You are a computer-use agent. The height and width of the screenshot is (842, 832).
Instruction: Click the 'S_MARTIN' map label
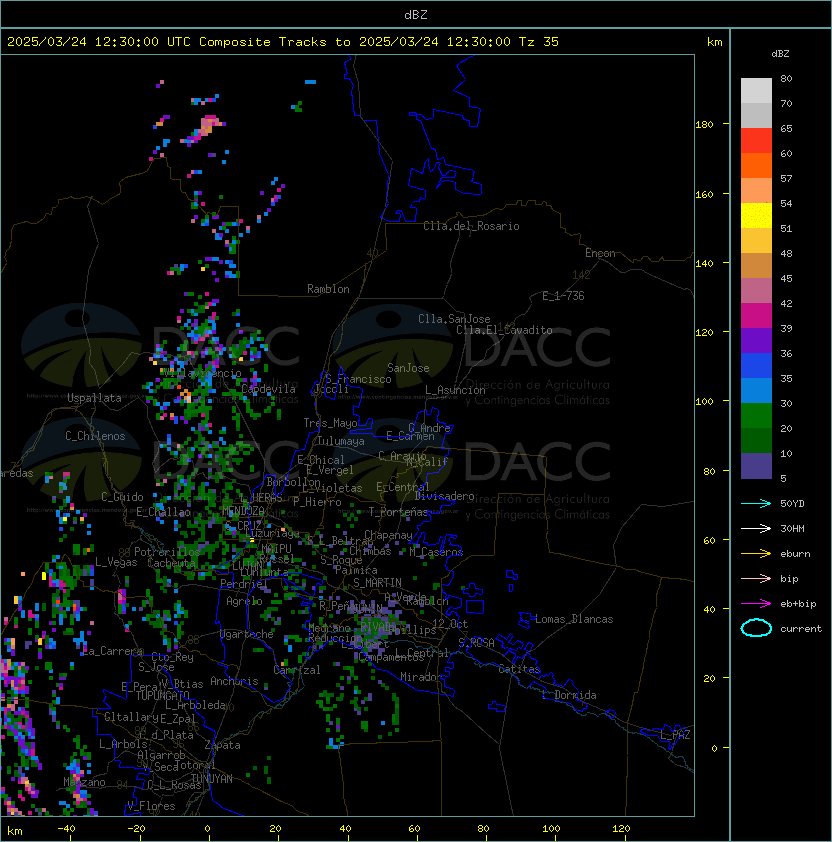pyautogui.click(x=377, y=583)
